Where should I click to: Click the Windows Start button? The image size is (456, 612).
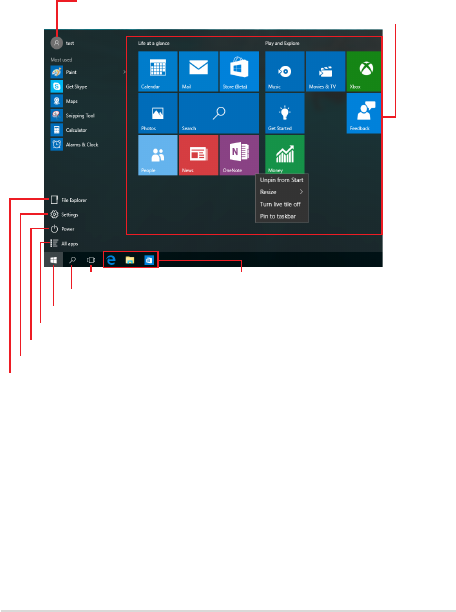[54, 260]
